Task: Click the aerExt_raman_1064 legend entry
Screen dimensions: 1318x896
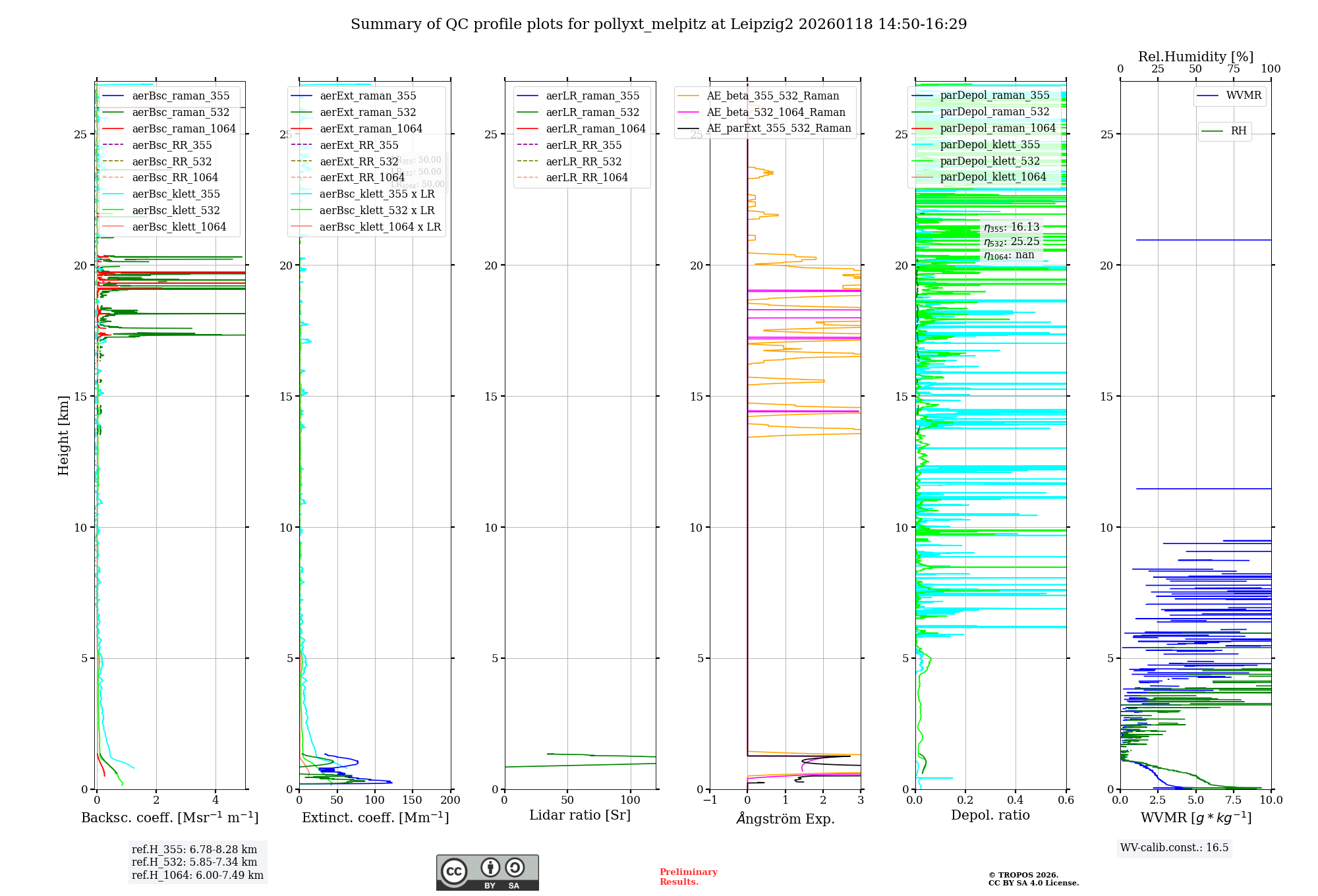Action: [x=371, y=128]
